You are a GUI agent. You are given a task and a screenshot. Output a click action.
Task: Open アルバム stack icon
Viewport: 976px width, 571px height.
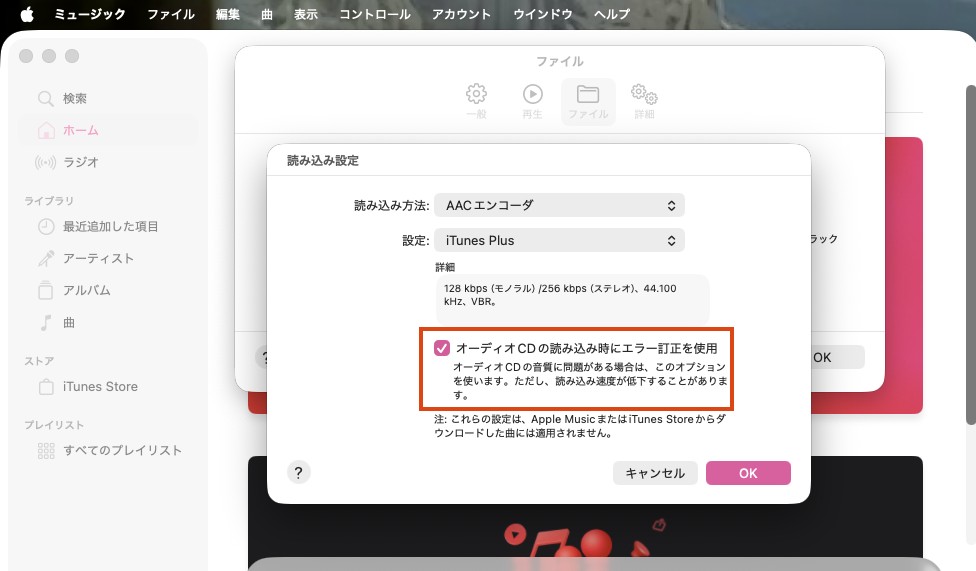(x=45, y=290)
